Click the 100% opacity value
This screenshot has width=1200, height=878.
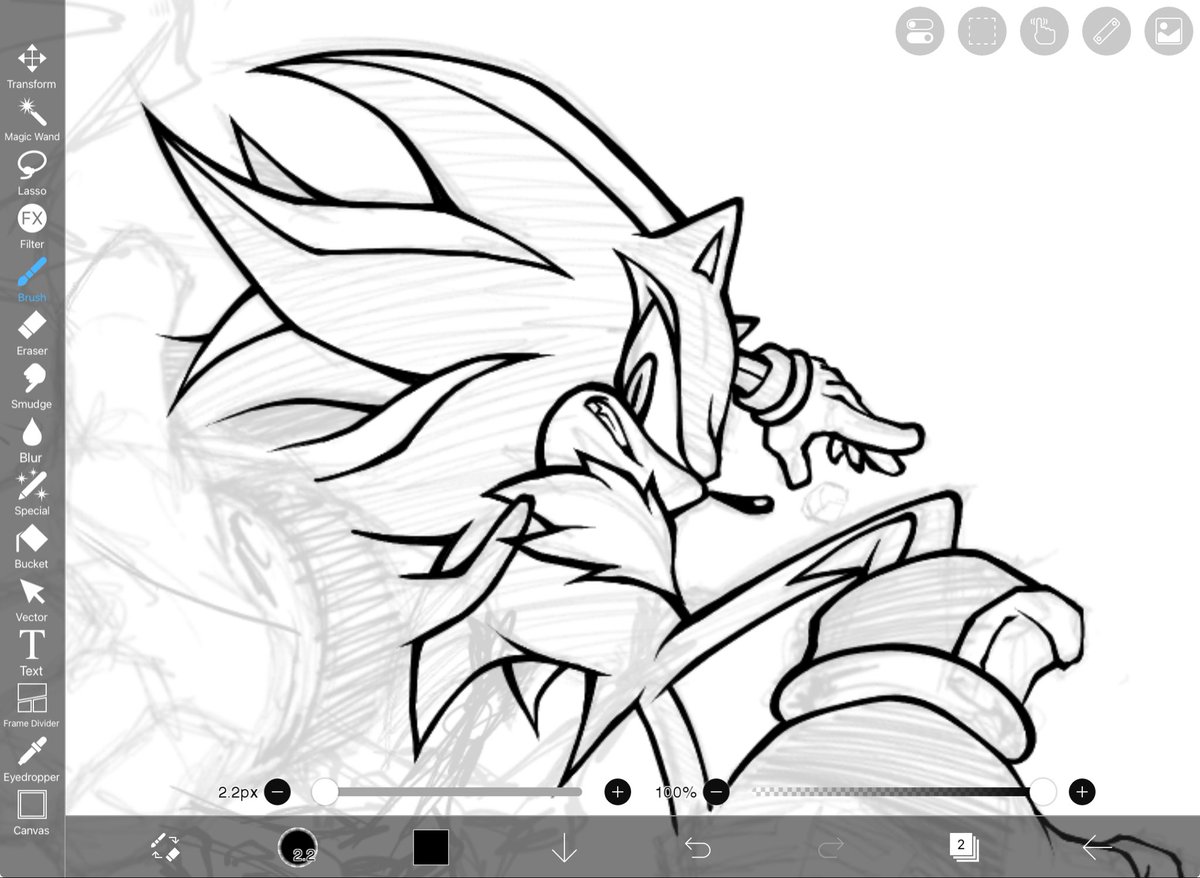676,792
